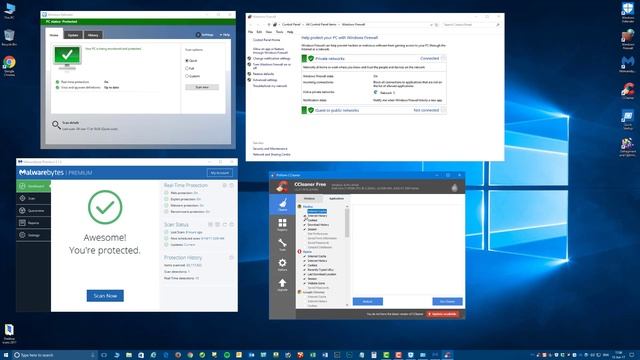Open the CCleaner Registry section
Image resolution: width=640 pixels, height=360 pixels.
pyautogui.click(x=282, y=224)
